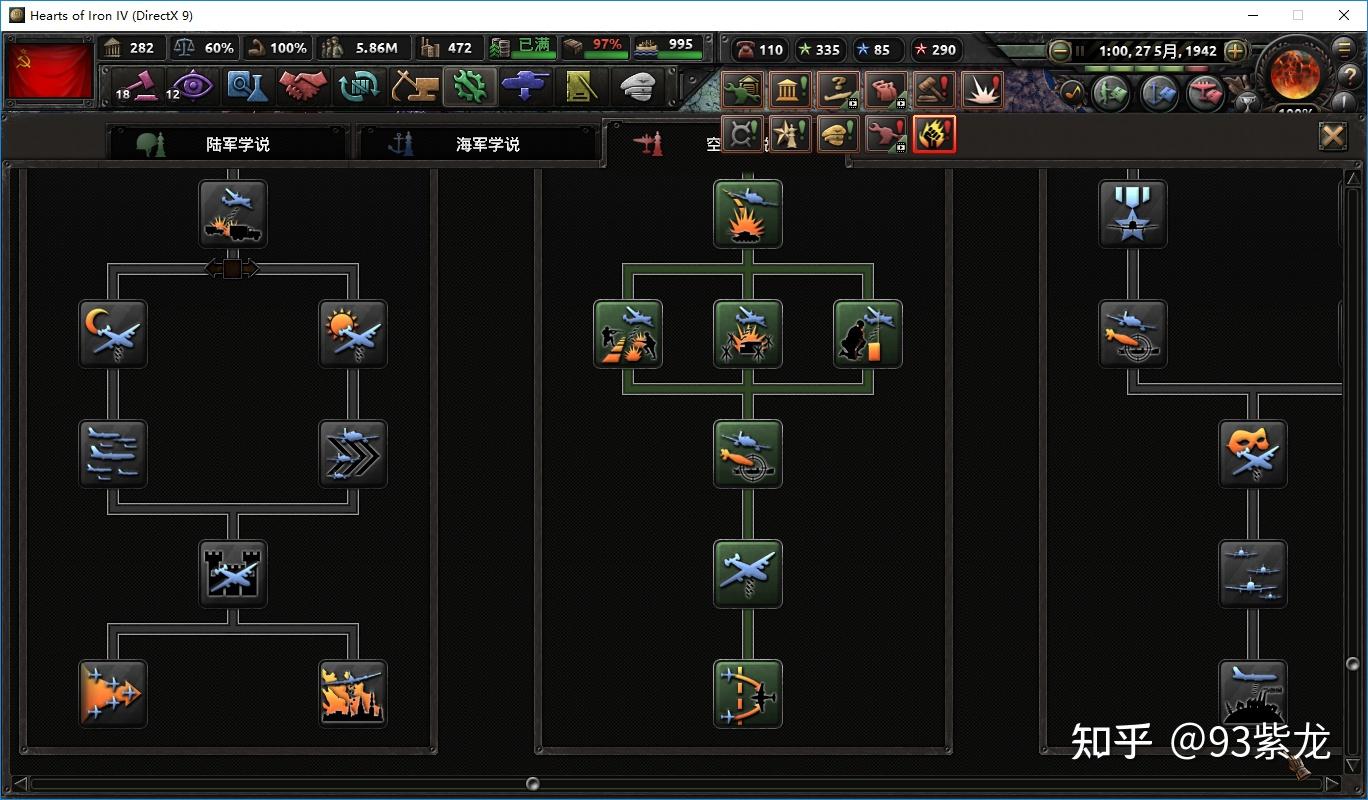Select the plane-with-chevrons doctrine
Image resolution: width=1368 pixels, height=800 pixels.
353,454
